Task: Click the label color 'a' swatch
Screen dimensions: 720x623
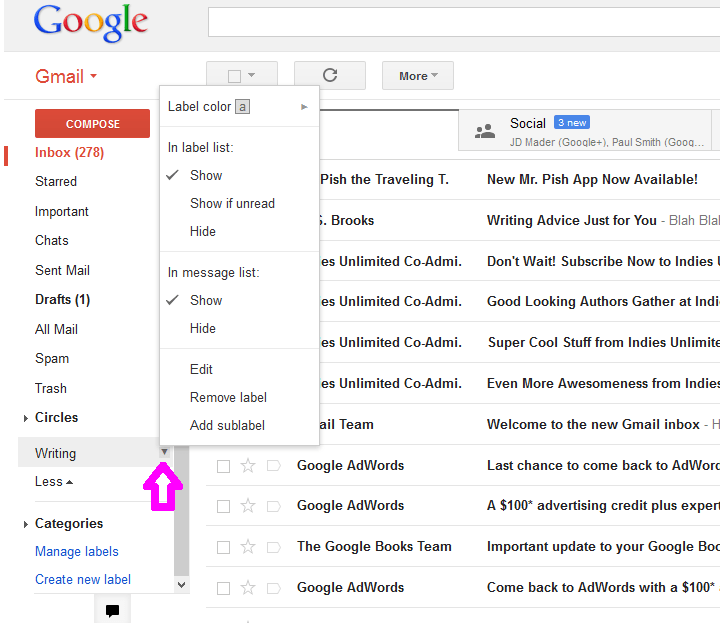Action: coord(242,107)
